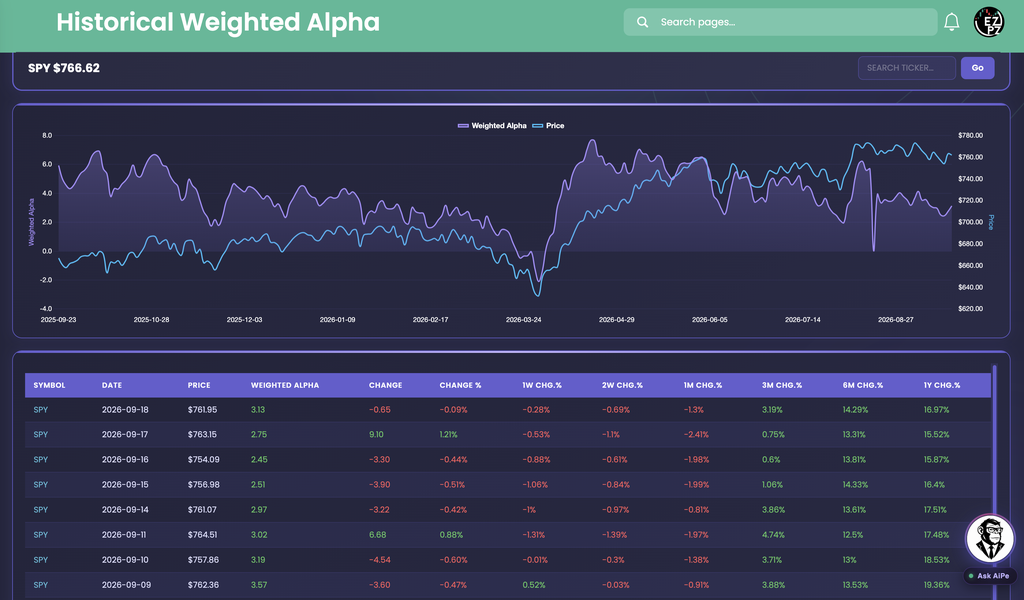Viewport: 1024px width, 600px height.
Task: Select the change value -3.90
Action: pos(379,485)
